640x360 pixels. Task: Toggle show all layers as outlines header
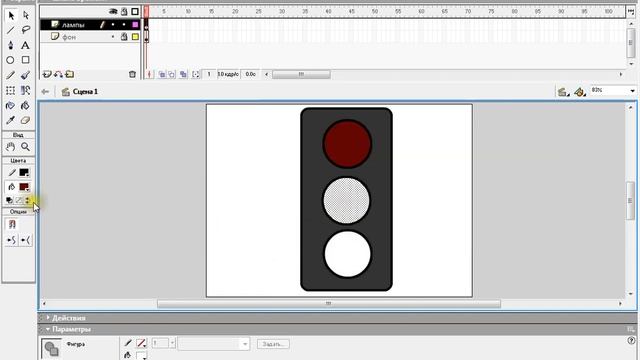click(135, 12)
